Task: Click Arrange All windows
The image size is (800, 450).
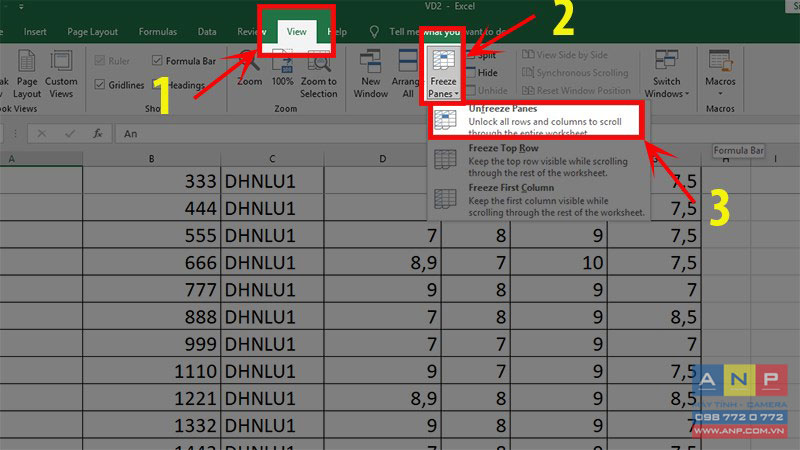Action: point(408,74)
